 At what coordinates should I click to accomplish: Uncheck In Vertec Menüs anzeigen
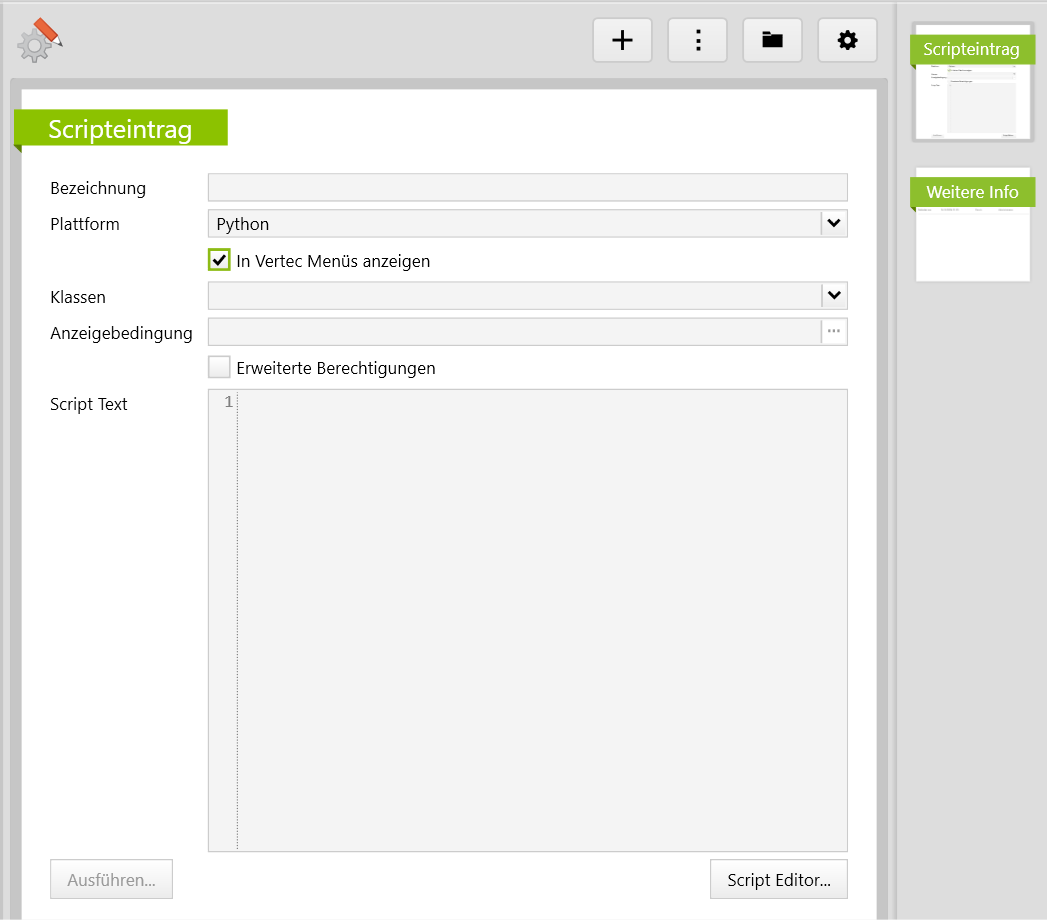click(x=219, y=260)
